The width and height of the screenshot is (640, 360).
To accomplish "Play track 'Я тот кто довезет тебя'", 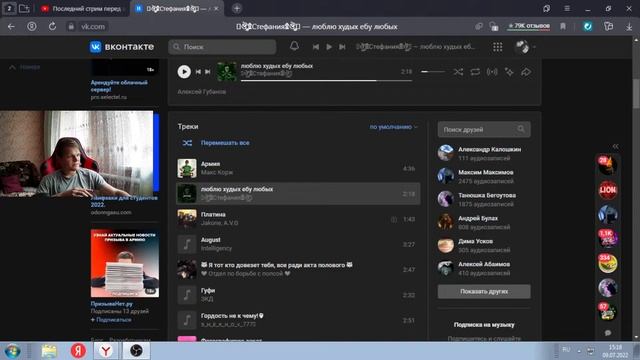I will pos(298,269).
